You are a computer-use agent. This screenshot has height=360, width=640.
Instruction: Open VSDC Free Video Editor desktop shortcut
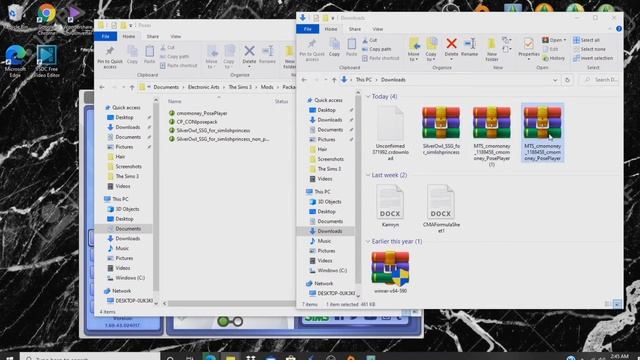[x=47, y=60]
